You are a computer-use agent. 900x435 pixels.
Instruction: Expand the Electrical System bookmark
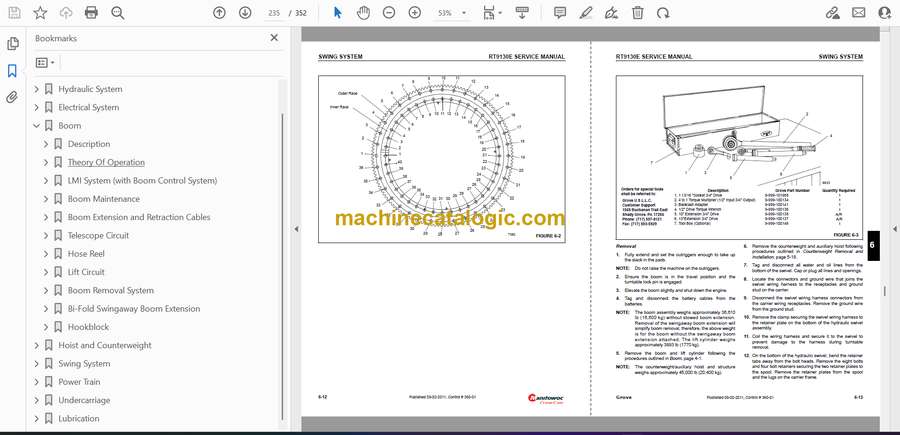coord(37,108)
